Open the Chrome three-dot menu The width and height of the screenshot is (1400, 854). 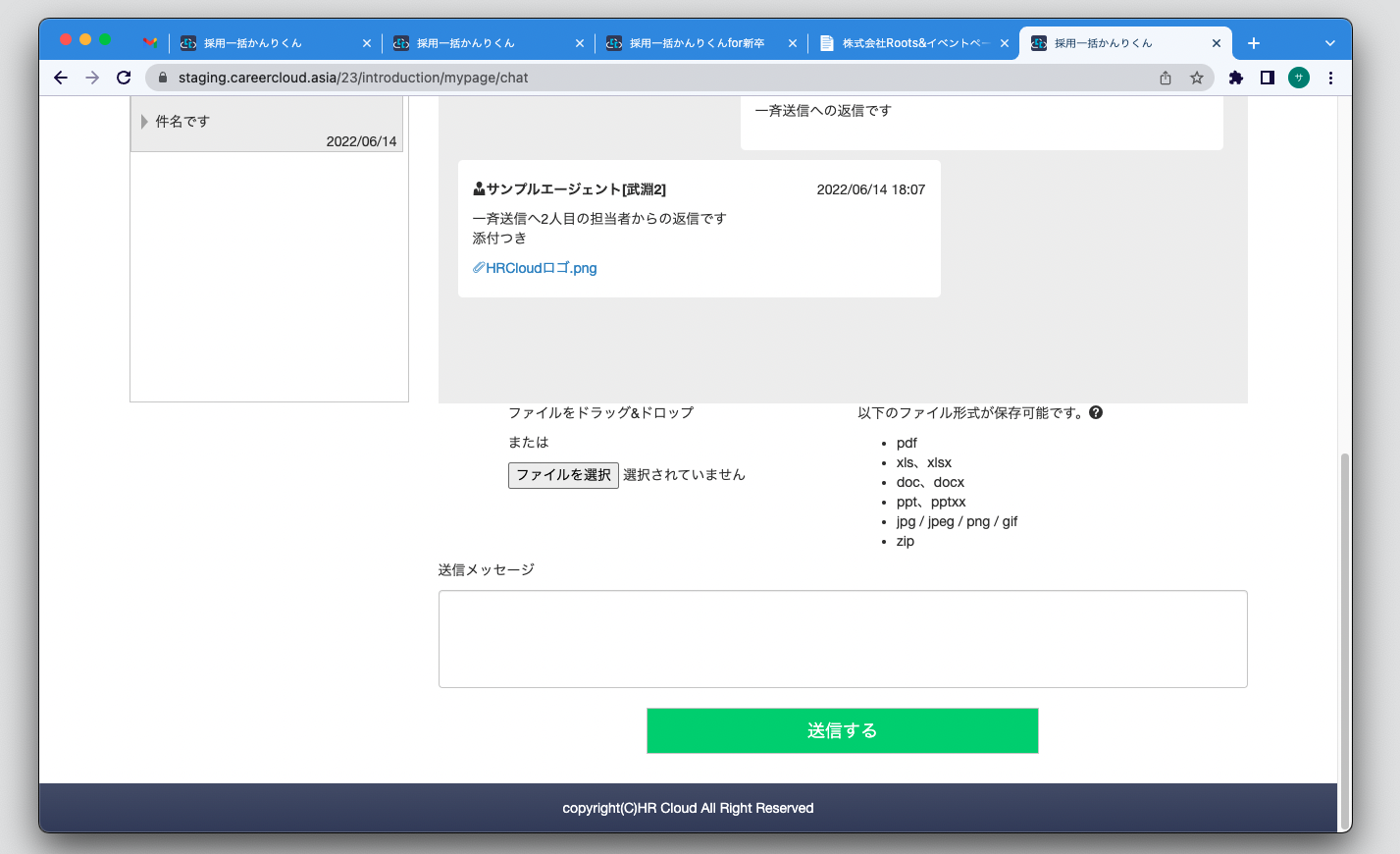pos(1330,77)
